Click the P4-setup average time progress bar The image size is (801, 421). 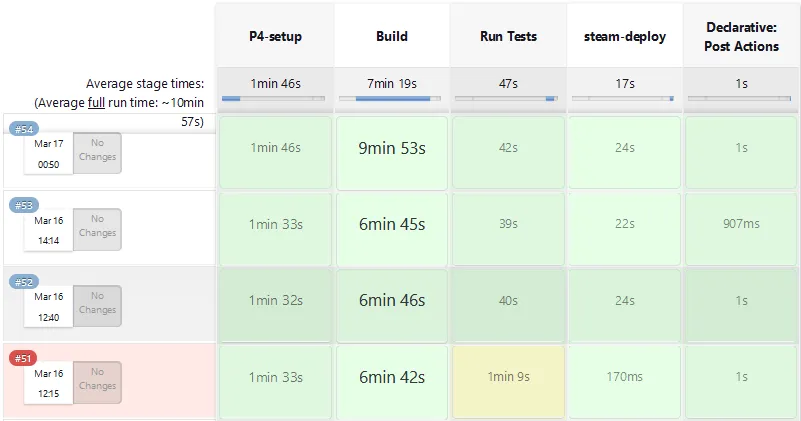[275, 99]
